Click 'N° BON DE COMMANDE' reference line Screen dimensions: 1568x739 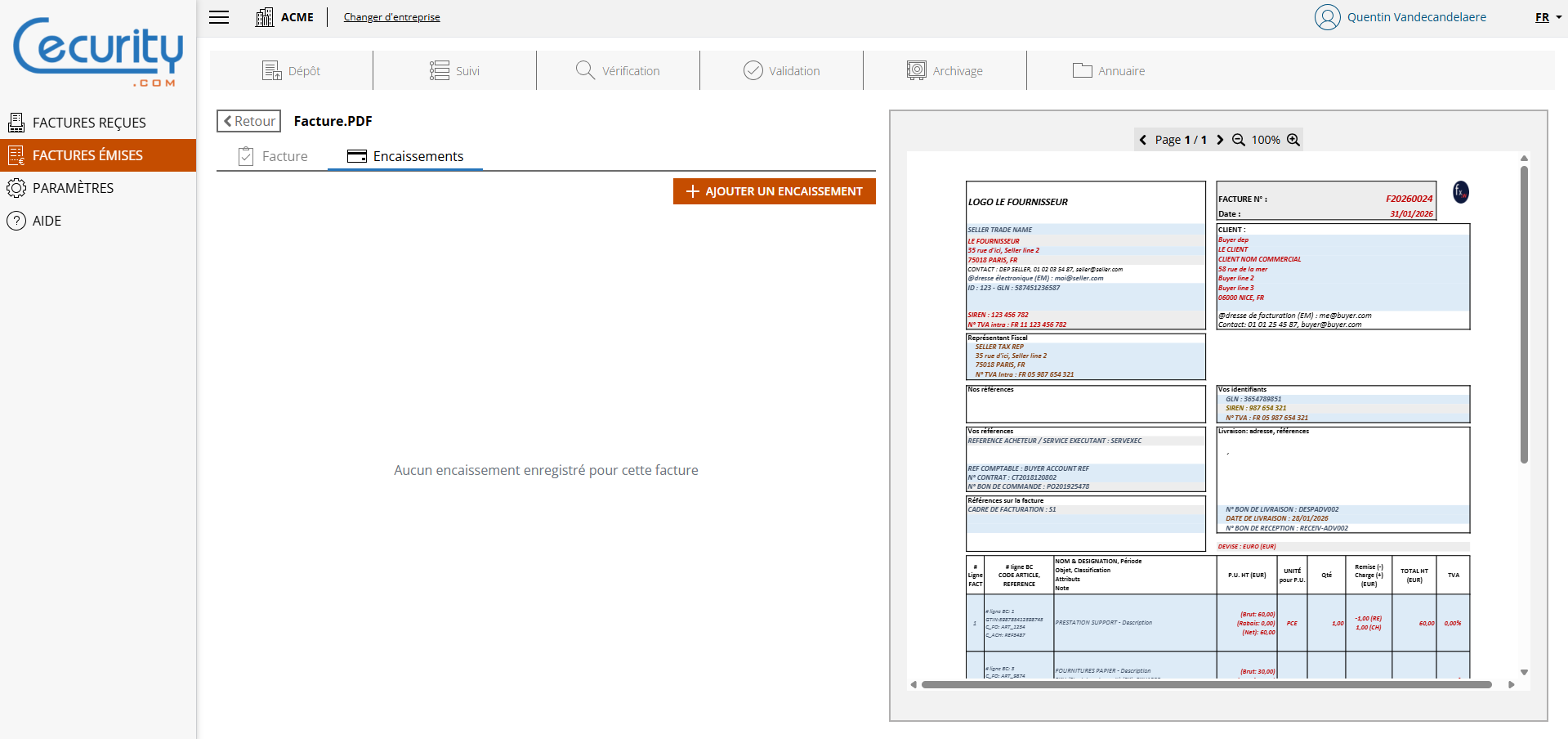[x=1029, y=486]
